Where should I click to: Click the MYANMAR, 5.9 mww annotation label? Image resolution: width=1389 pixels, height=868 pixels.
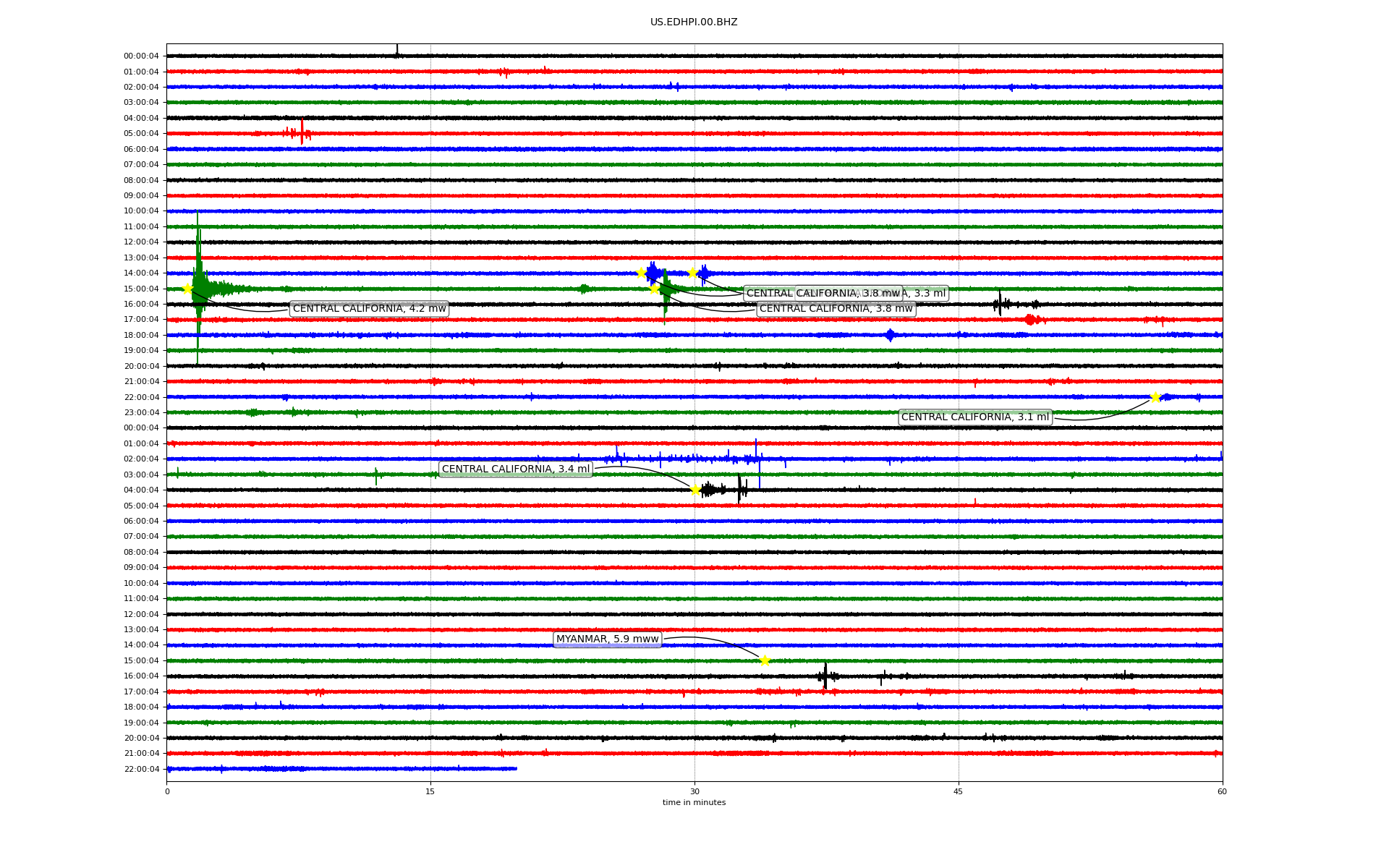click(x=607, y=639)
